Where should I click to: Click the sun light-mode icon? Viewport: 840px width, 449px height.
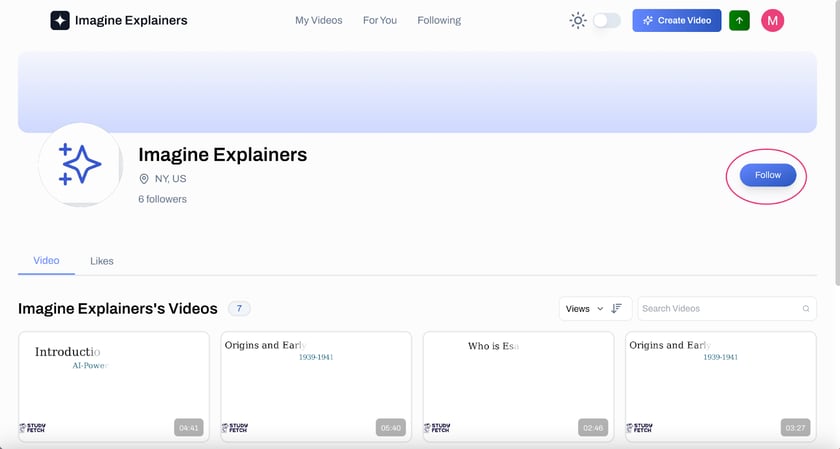578,20
